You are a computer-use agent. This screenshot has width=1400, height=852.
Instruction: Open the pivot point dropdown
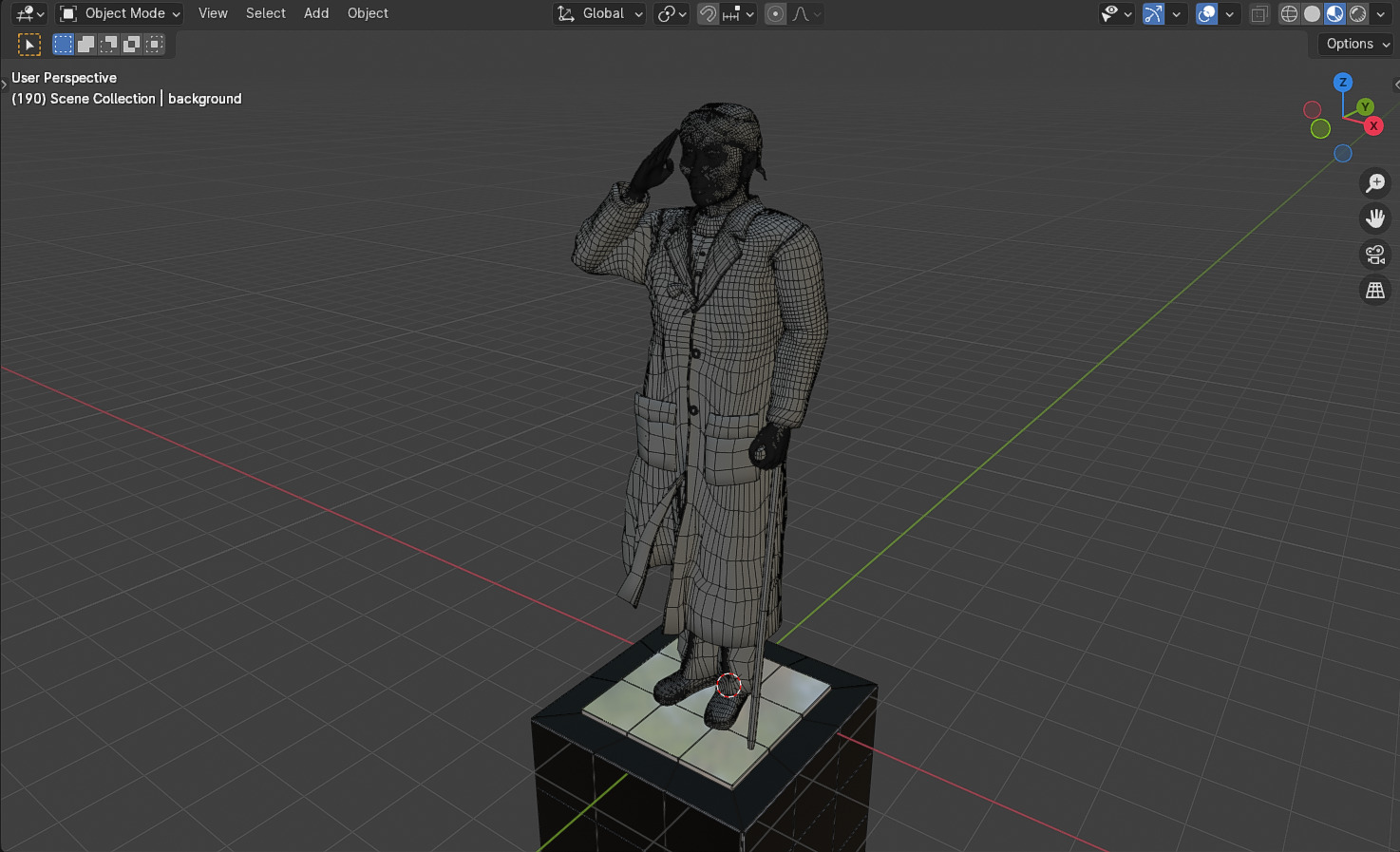pos(672,13)
